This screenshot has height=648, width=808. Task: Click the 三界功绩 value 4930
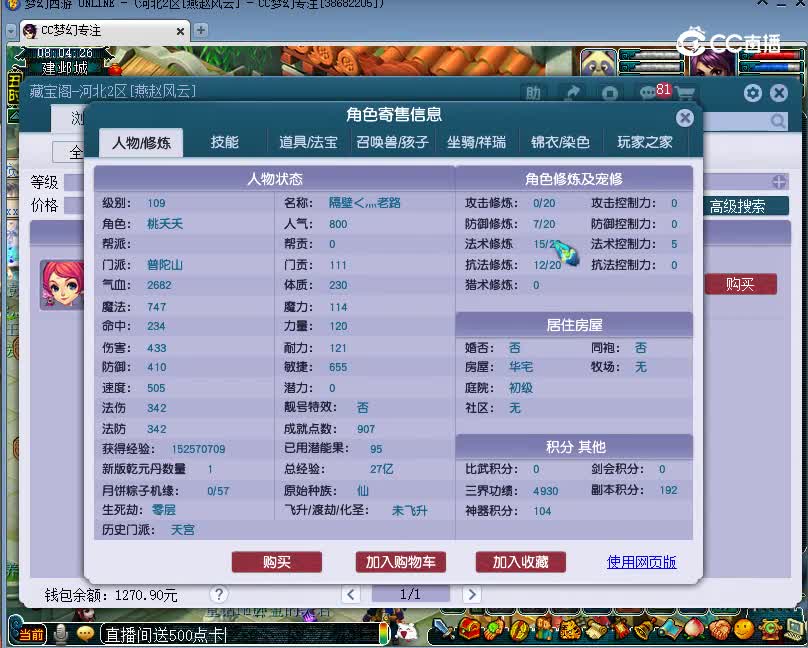point(546,491)
